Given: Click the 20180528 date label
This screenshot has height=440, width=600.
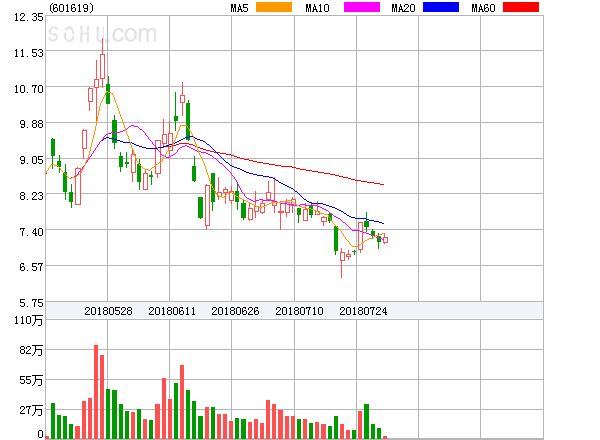Looking at the screenshot, I should pyautogui.click(x=108, y=311).
